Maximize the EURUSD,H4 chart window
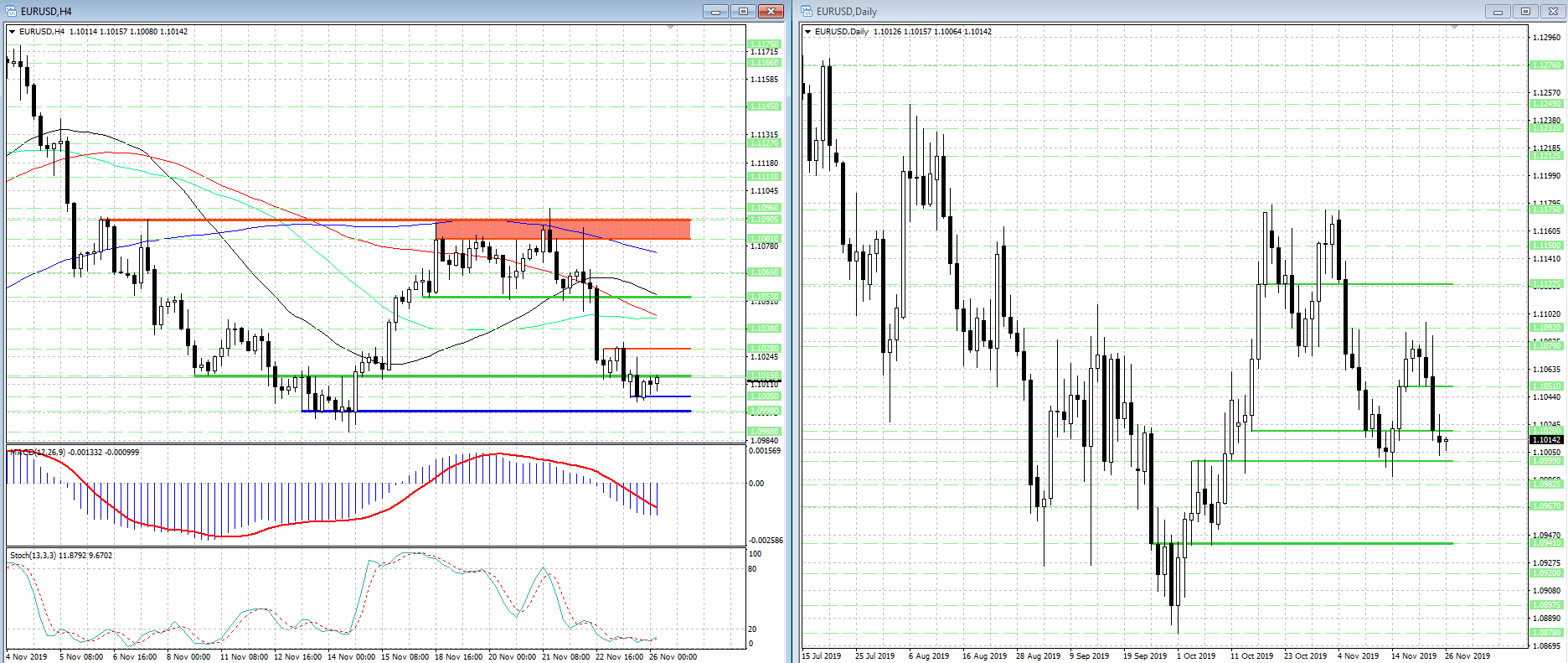The image size is (1568, 663). pos(743,11)
